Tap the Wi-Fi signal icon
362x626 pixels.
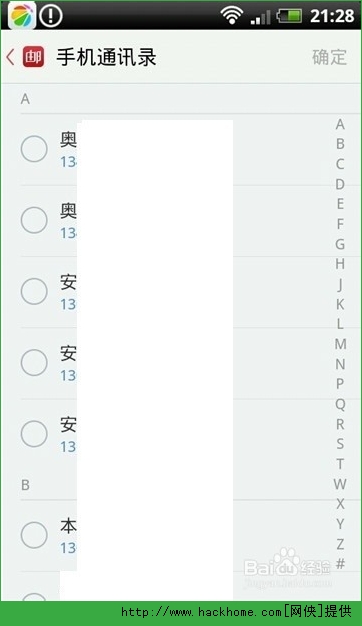point(231,15)
